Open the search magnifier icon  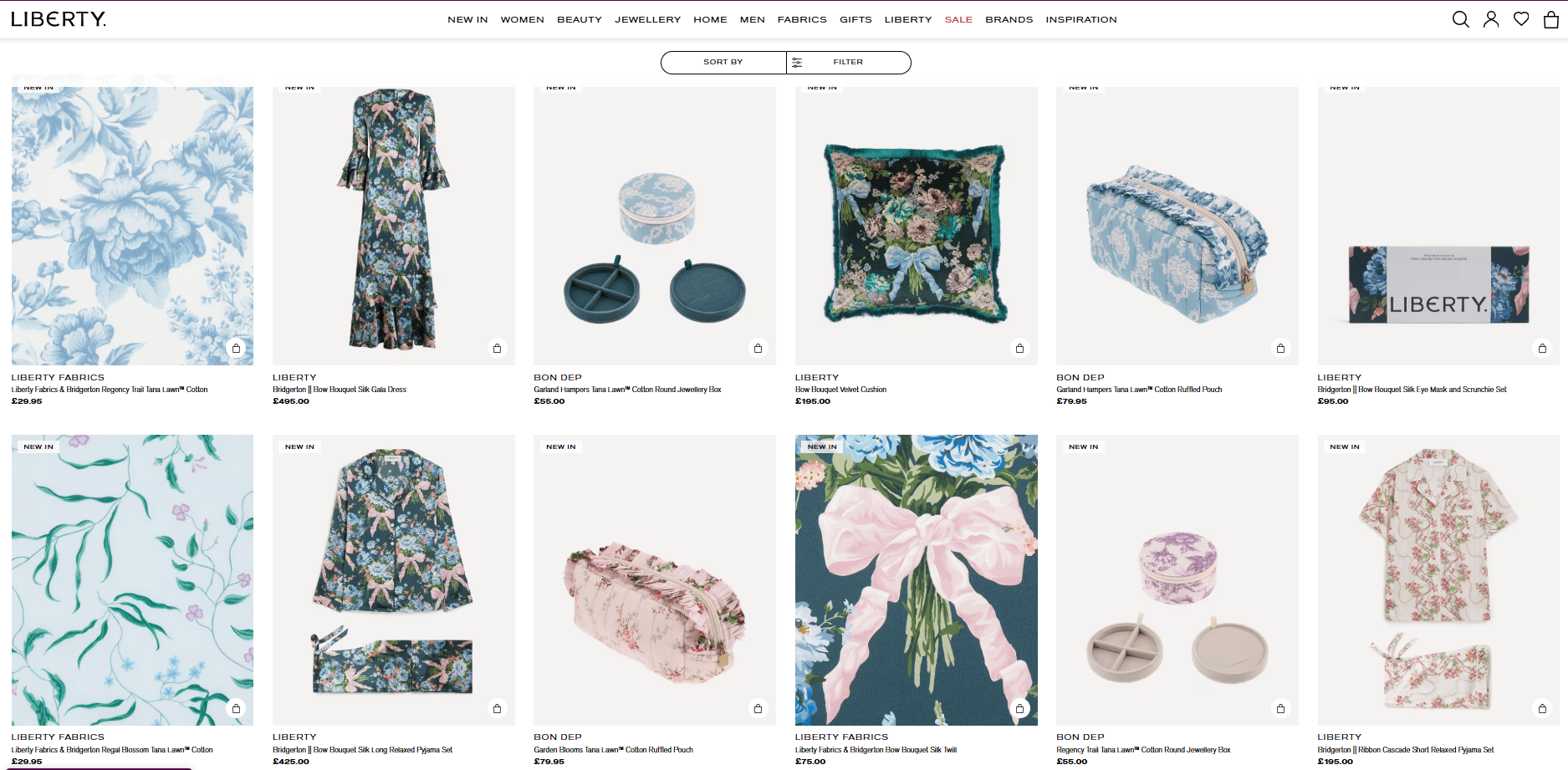[x=1460, y=19]
